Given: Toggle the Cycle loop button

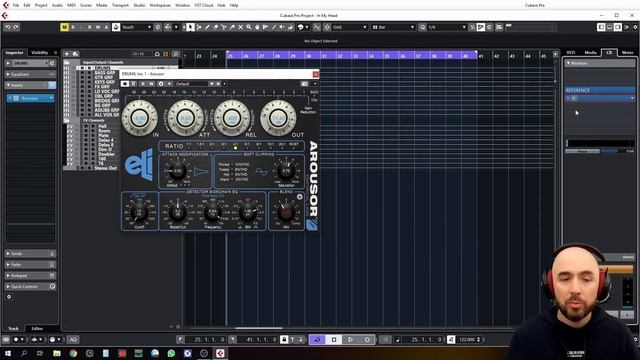Looking at the screenshot, I should click(317, 340).
